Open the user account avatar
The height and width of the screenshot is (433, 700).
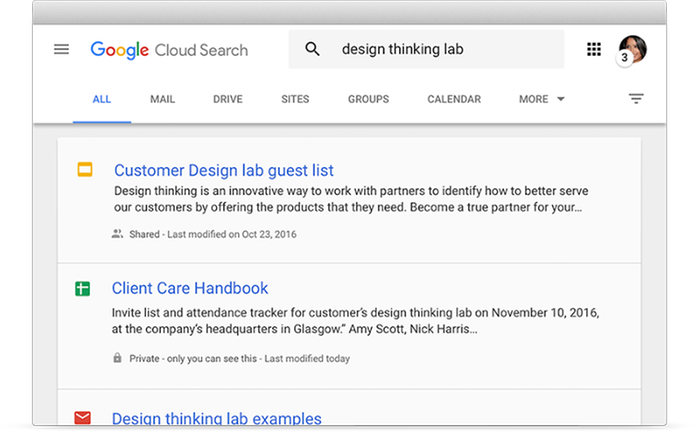[632, 49]
